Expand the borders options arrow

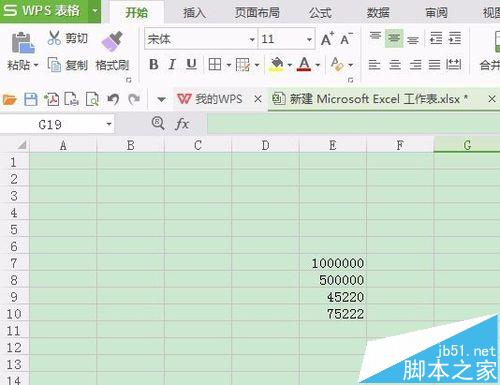tap(229, 65)
